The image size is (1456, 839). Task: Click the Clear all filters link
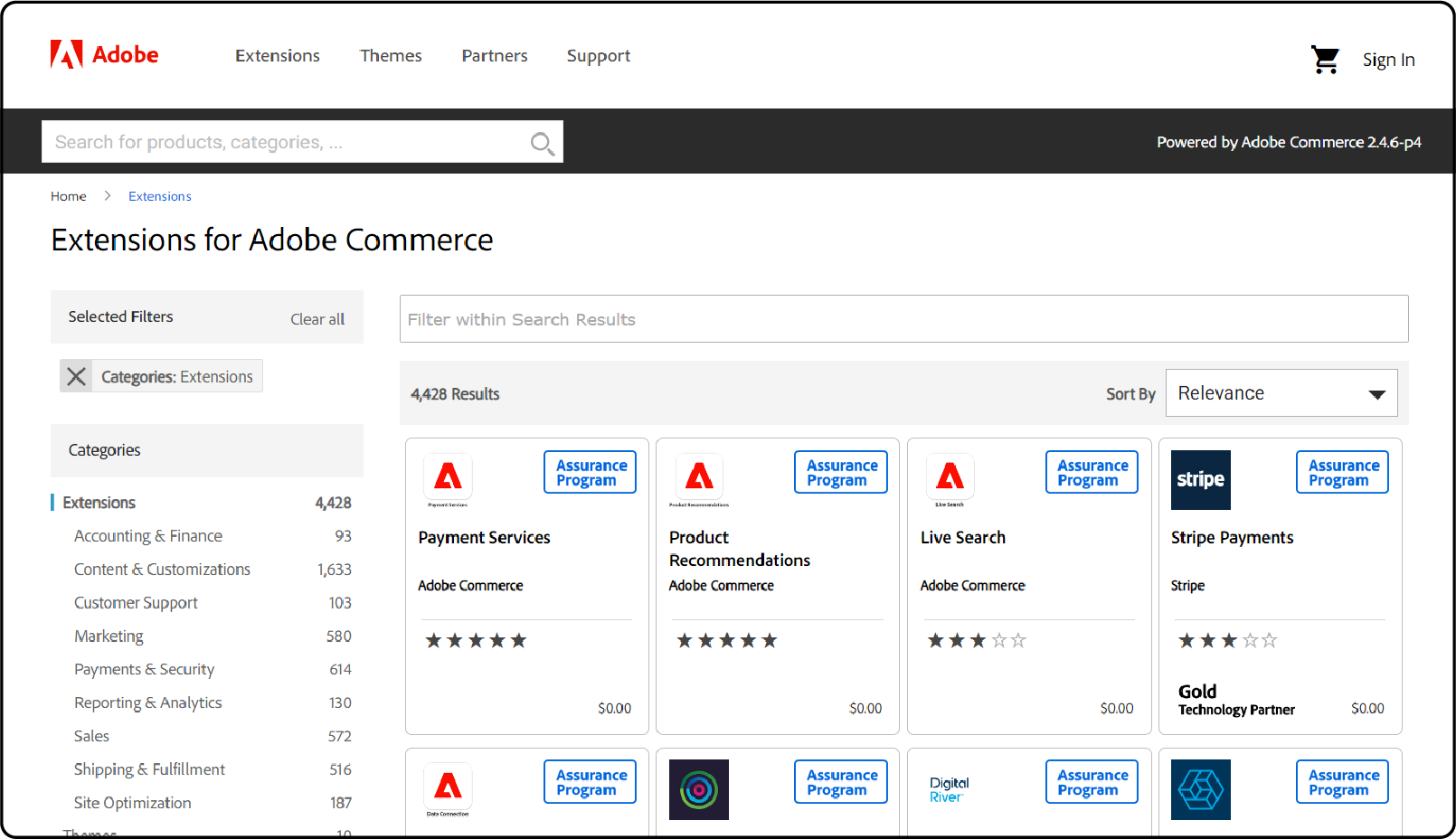click(x=317, y=318)
